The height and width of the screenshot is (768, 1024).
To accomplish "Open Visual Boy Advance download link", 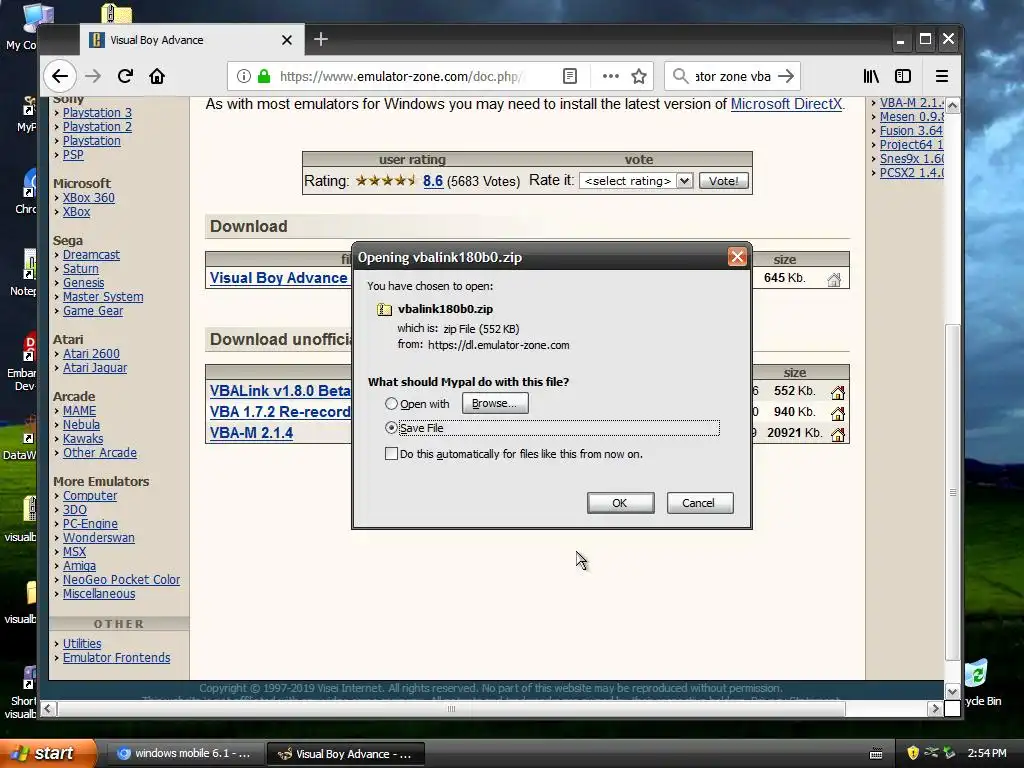I will click(x=278, y=278).
